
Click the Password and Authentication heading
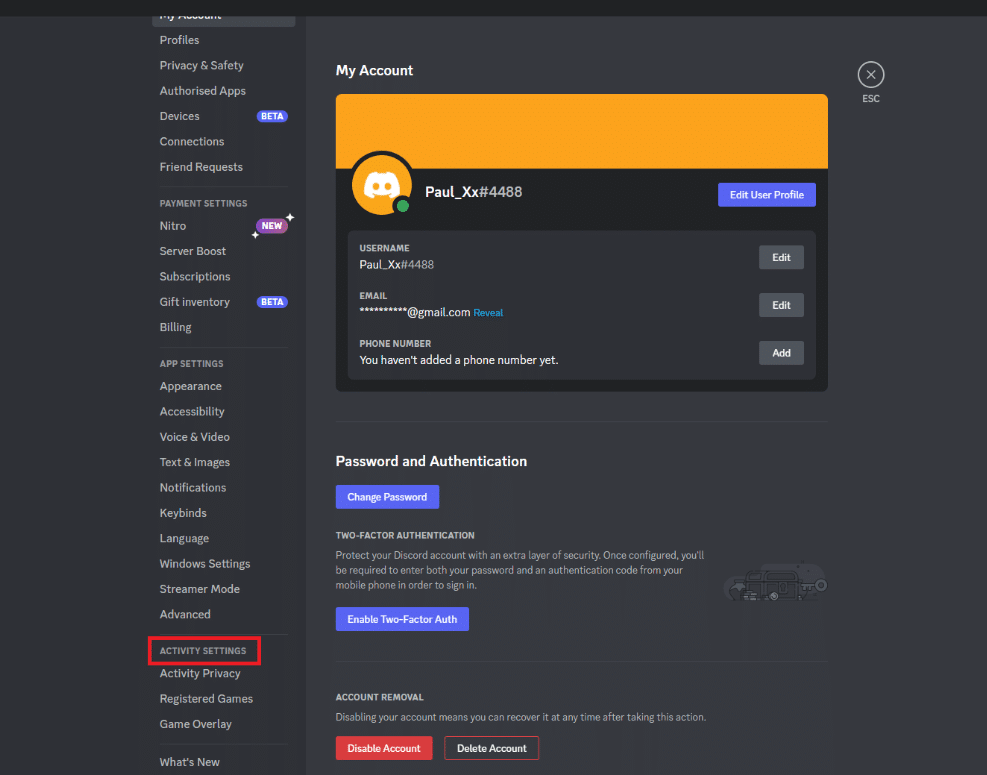[x=431, y=461]
